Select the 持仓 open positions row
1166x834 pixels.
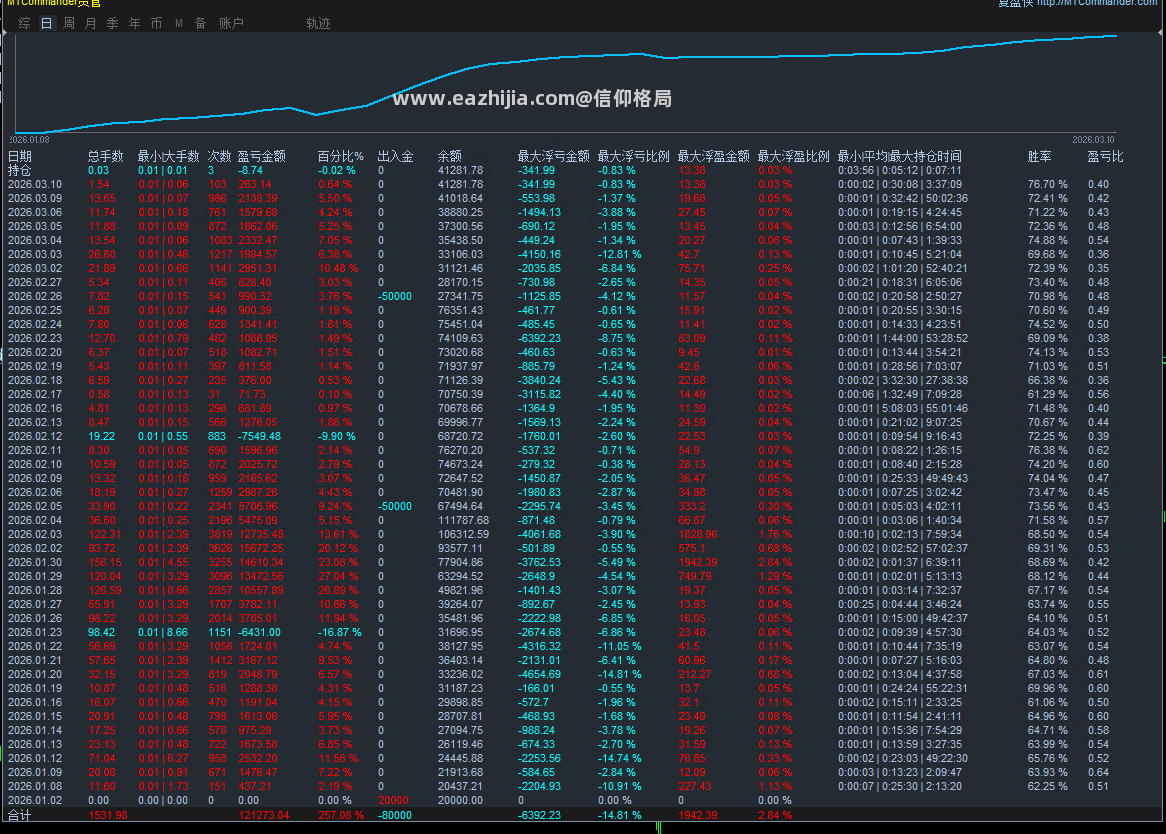click(x=580, y=170)
